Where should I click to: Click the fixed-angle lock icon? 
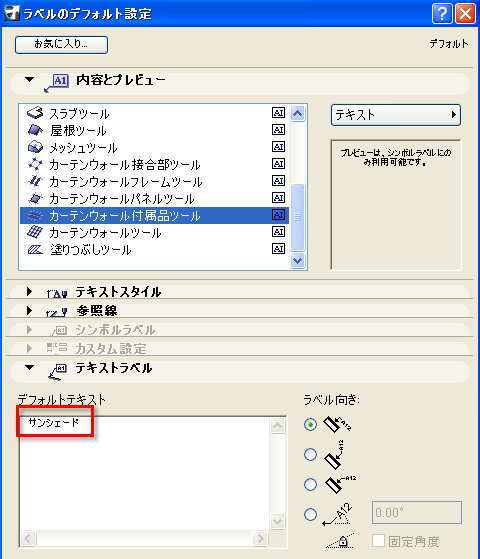340,540
